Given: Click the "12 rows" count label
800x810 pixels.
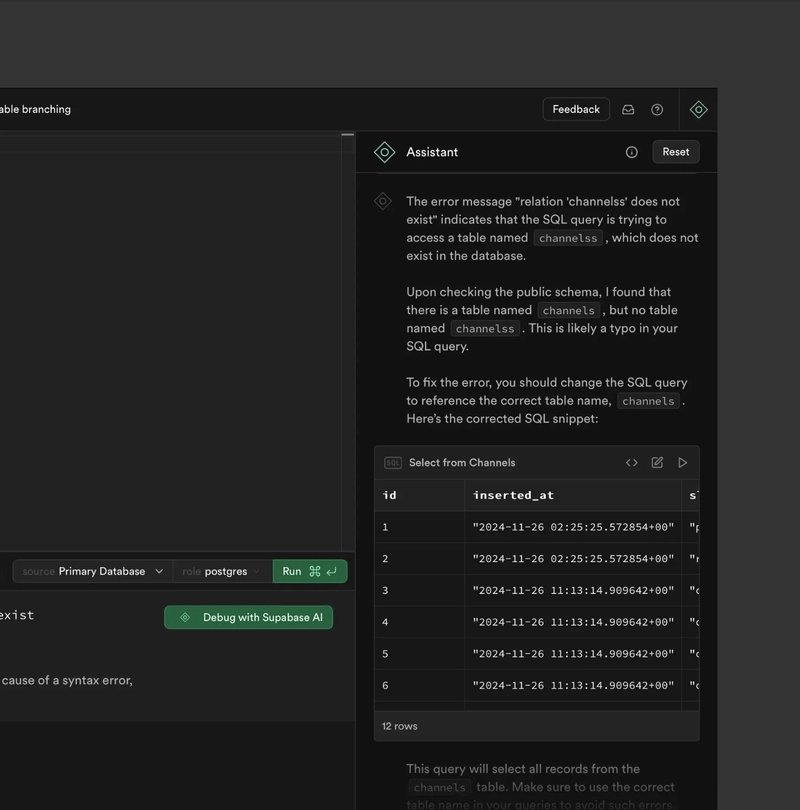Looking at the screenshot, I should (x=400, y=726).
